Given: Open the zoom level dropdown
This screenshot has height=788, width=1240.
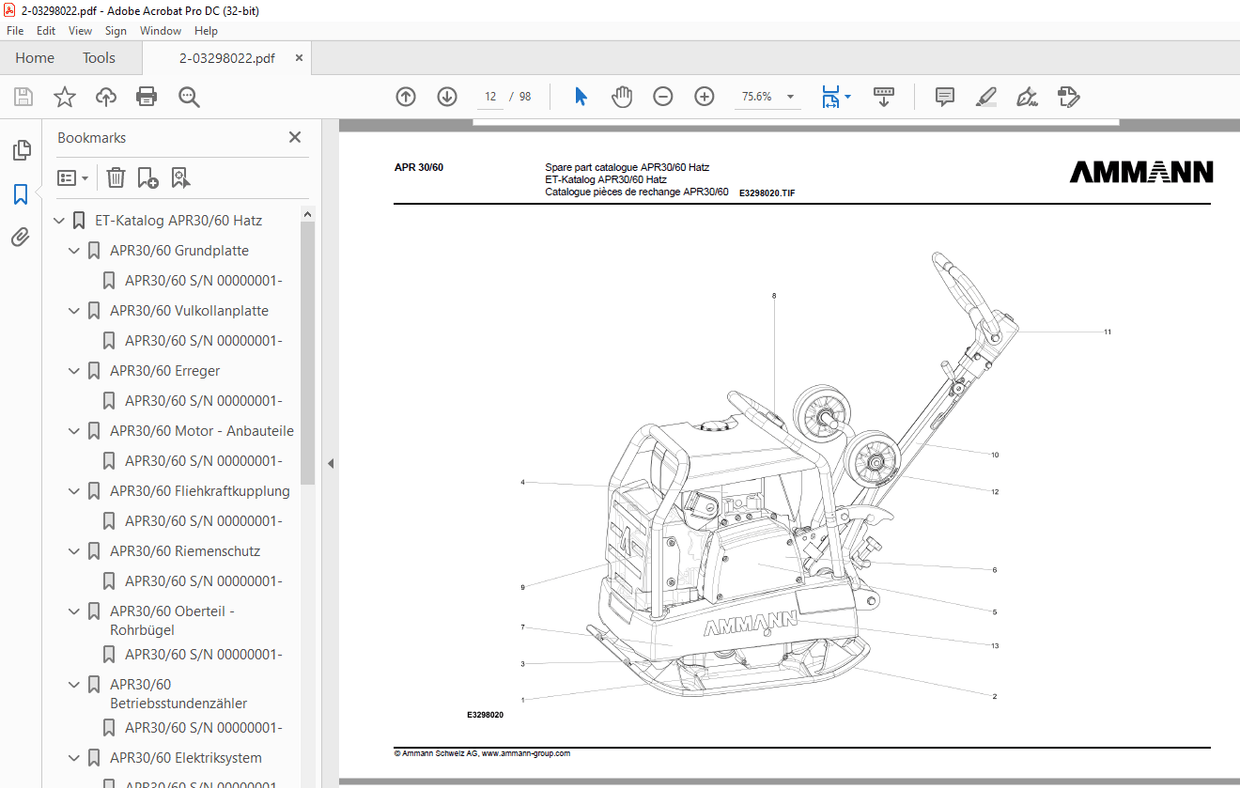Looking at the screenshot, I should (x=789, y=96).
